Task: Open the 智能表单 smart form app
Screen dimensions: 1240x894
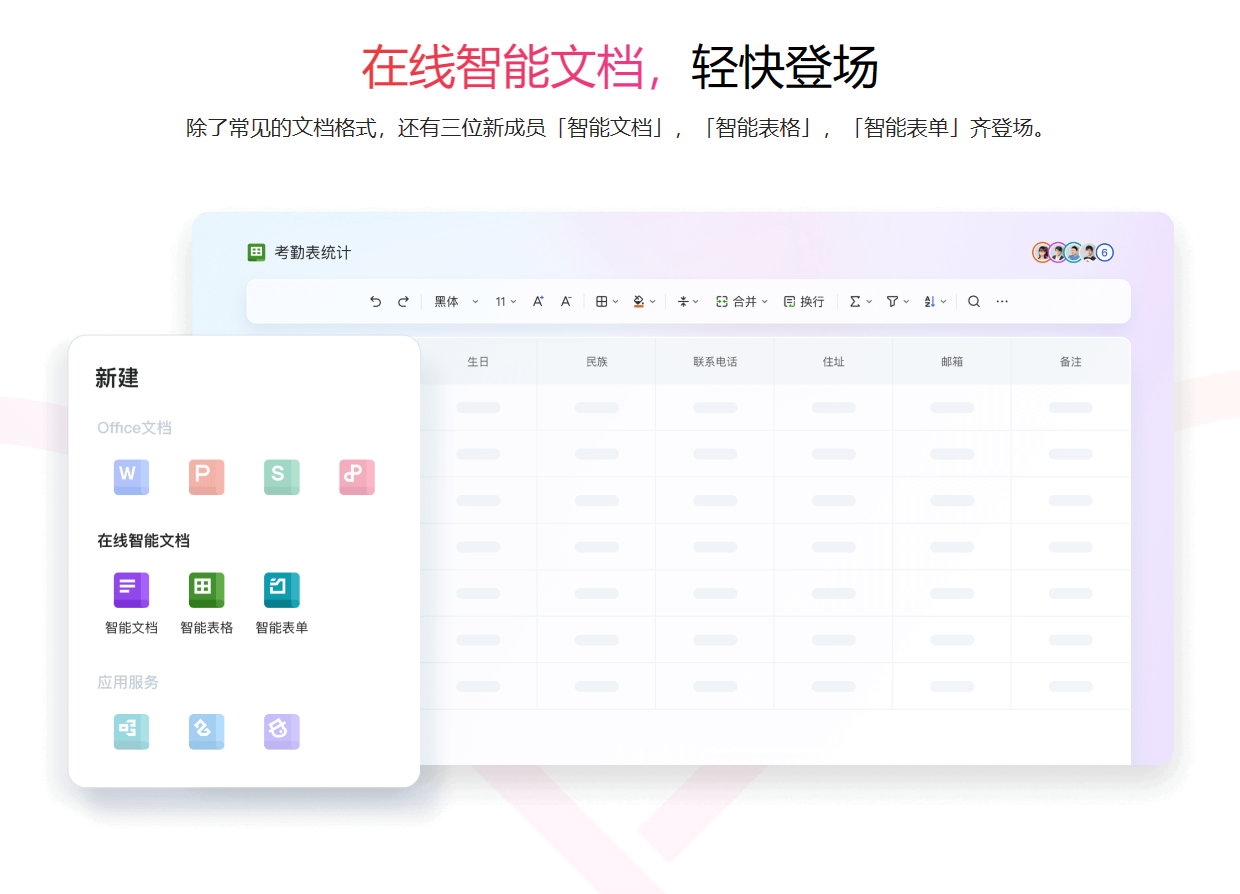Action: pos(281,590)
